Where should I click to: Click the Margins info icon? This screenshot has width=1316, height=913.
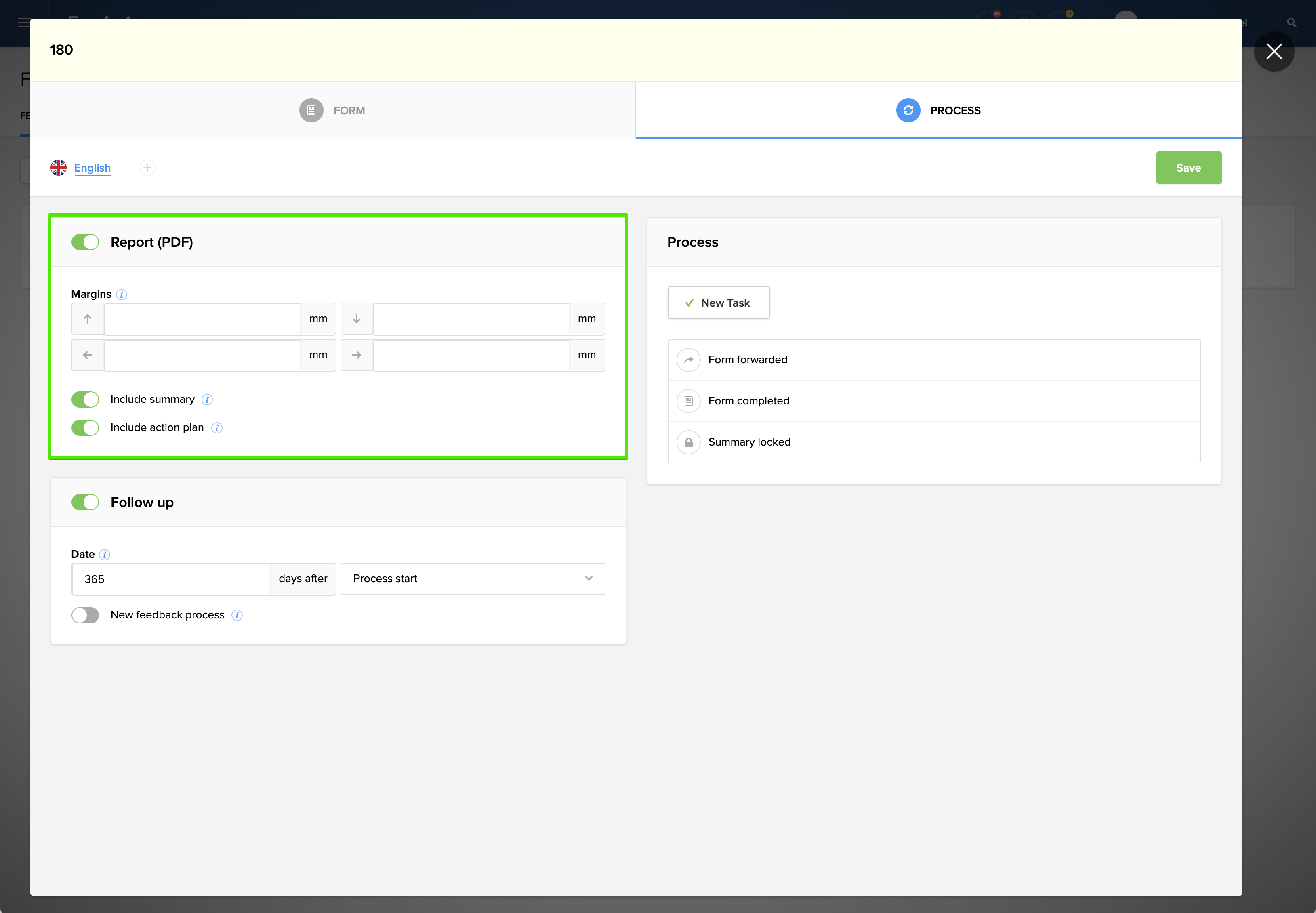[x=121, y=294]
